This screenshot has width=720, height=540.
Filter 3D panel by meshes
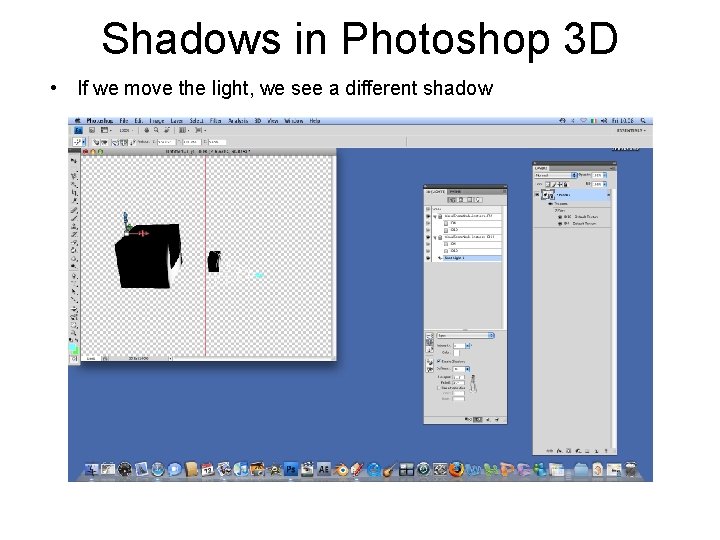coord(461,200)
